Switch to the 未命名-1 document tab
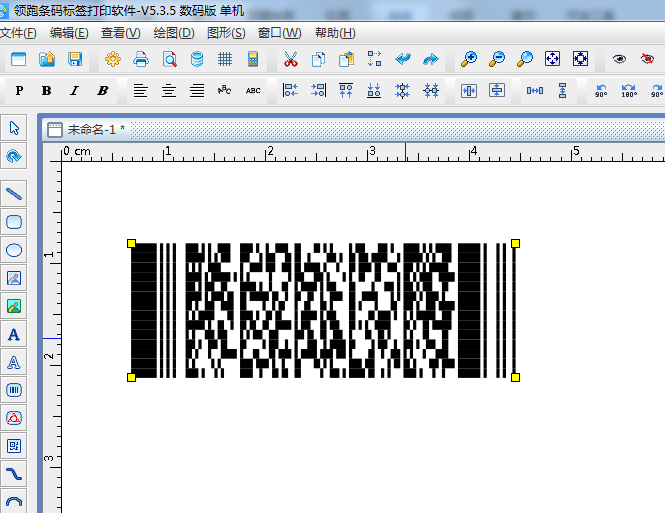This screenshot has width=665, height=513. [x=95, y=130]
